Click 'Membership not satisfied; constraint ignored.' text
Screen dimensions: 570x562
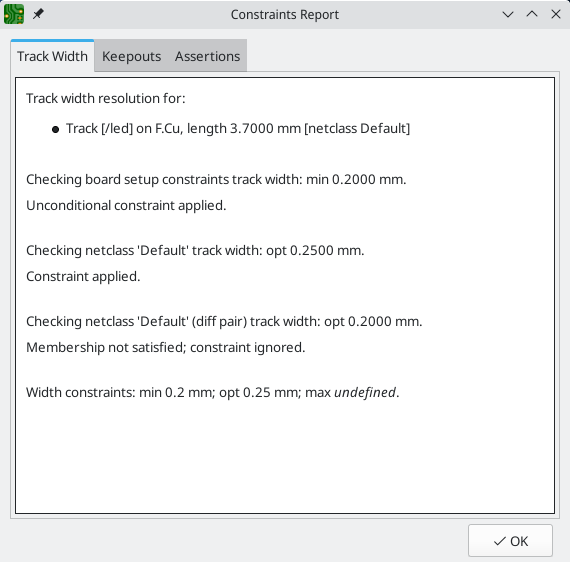(x=166, y=348)
